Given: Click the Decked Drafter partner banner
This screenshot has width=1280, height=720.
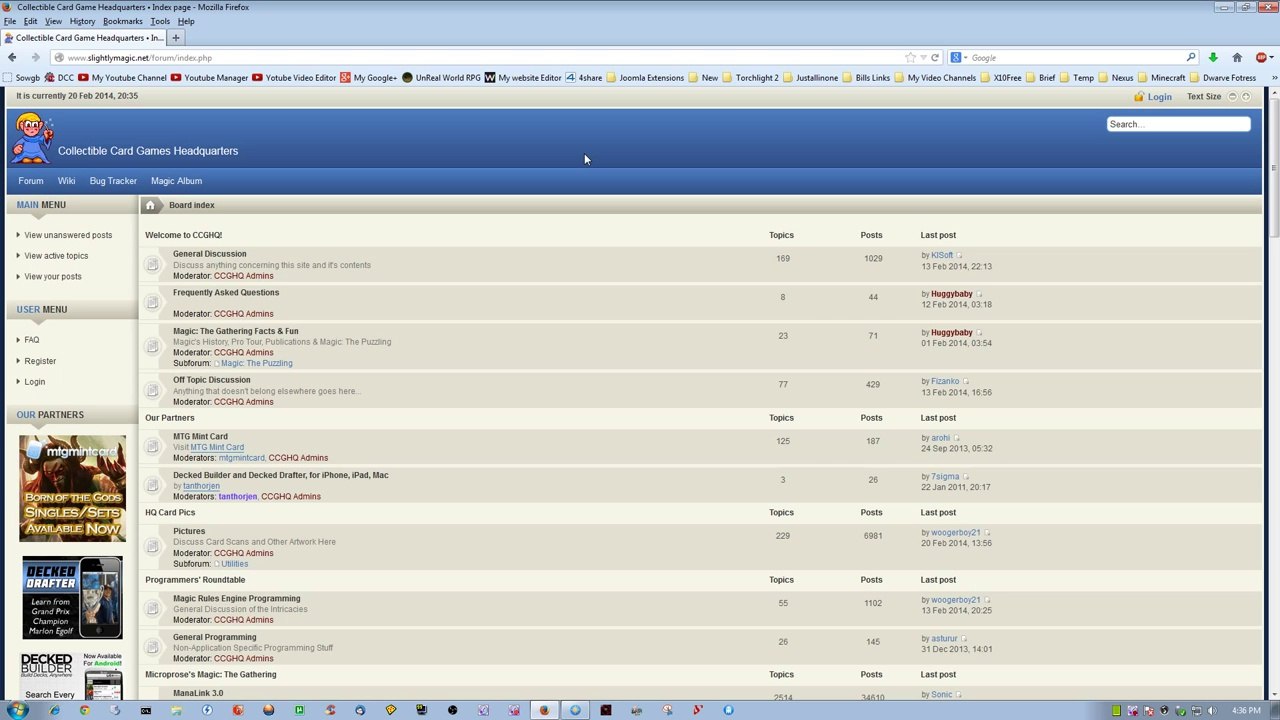Looking at the screenshot, I should coord(72,598).
